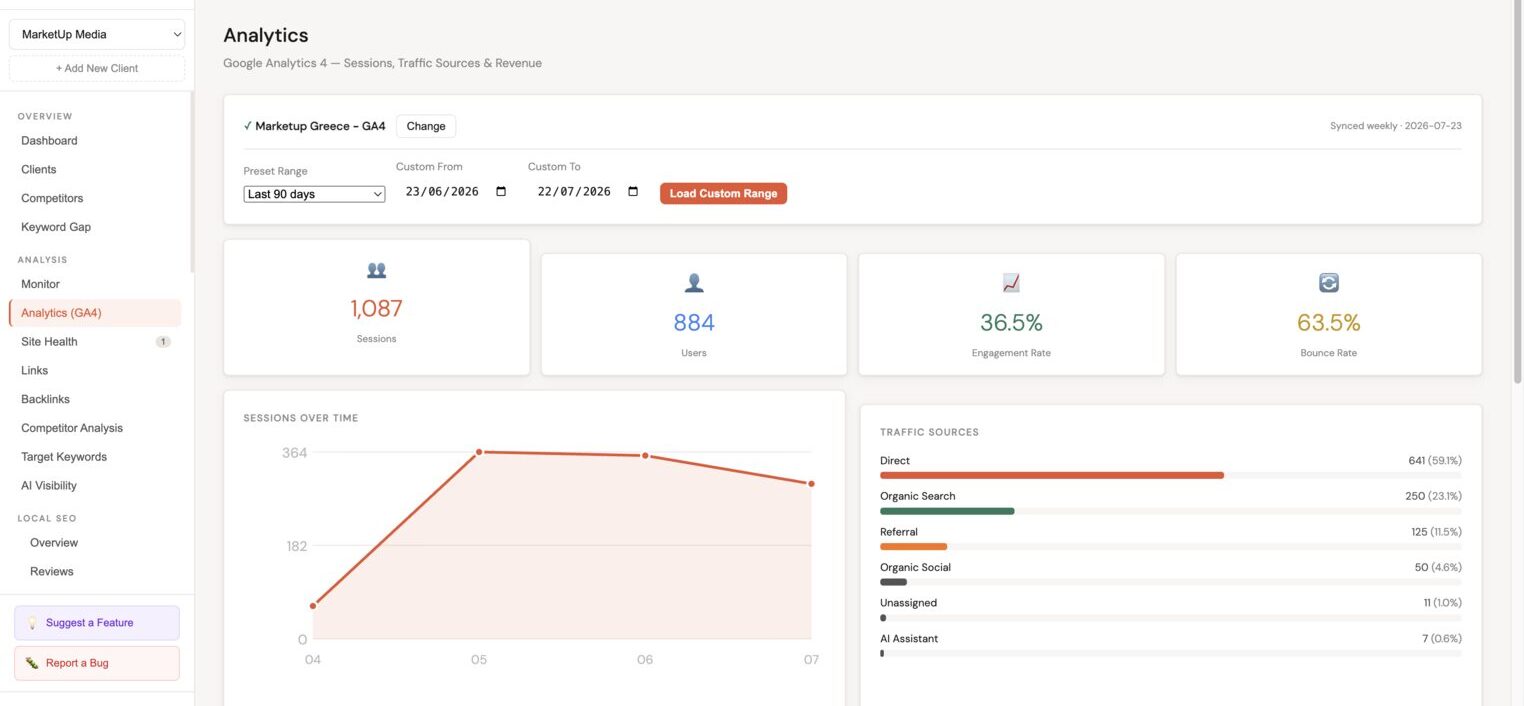
Task: Click the Users card person icon
Action: 694,284
